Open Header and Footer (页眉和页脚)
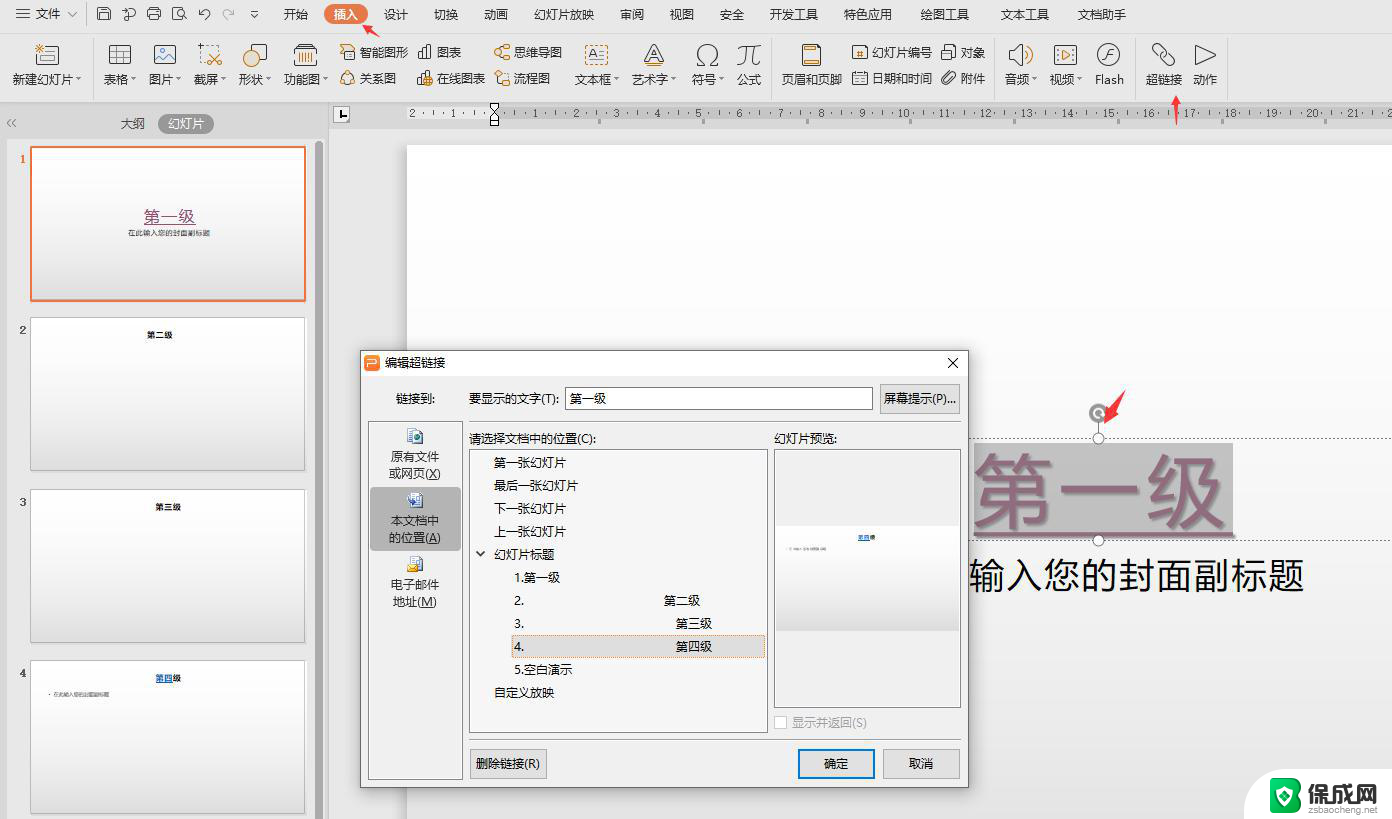This screenshot has height=819, width=1392. pos(811,65)
